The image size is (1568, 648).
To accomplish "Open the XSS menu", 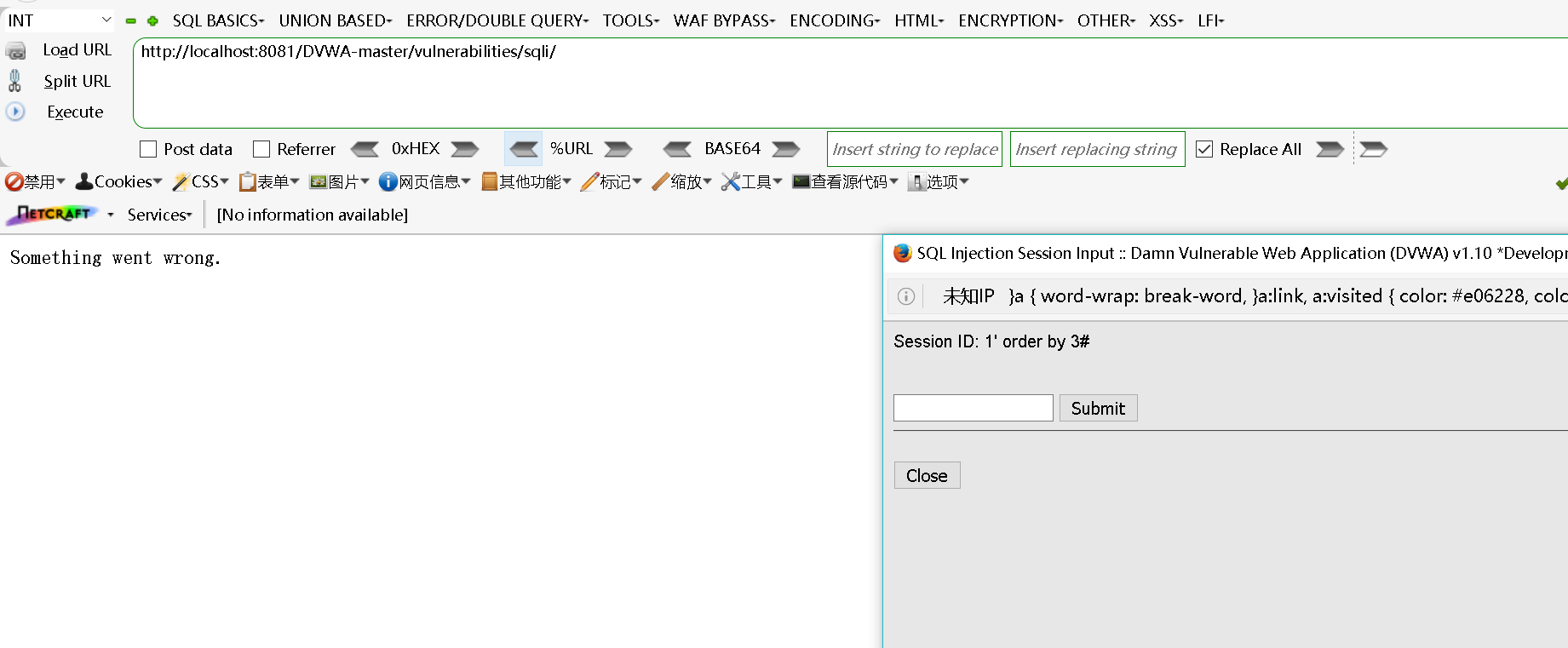I will (x=1166, y=20).
